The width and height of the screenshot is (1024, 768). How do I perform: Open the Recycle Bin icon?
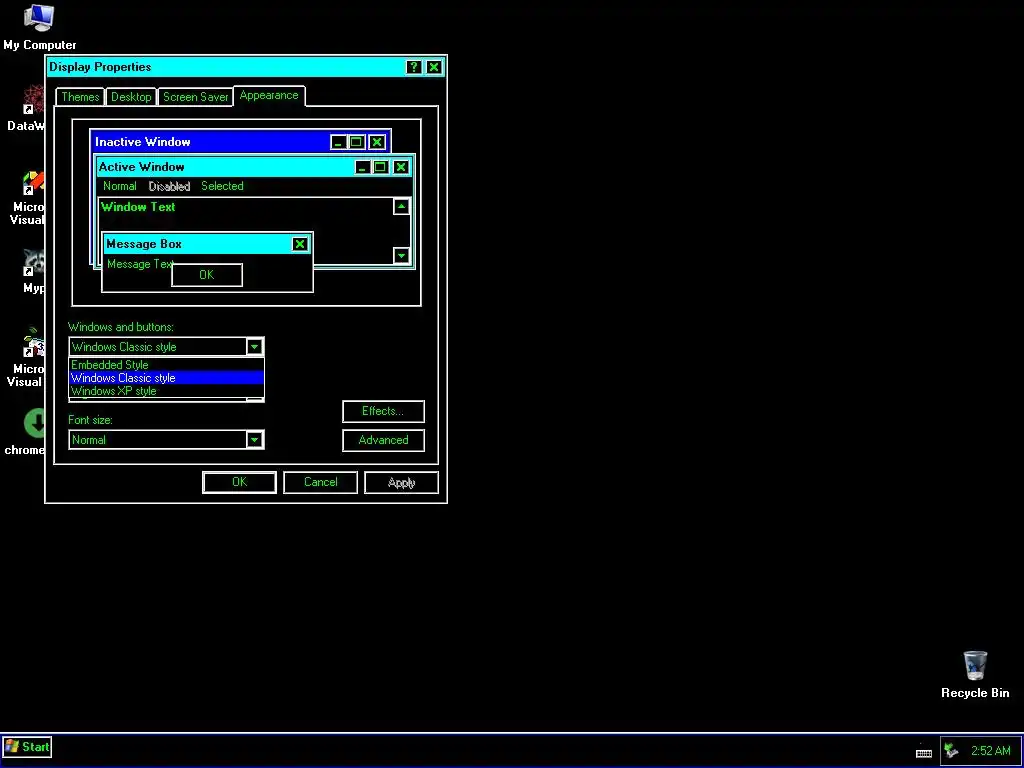pos(975,675)
